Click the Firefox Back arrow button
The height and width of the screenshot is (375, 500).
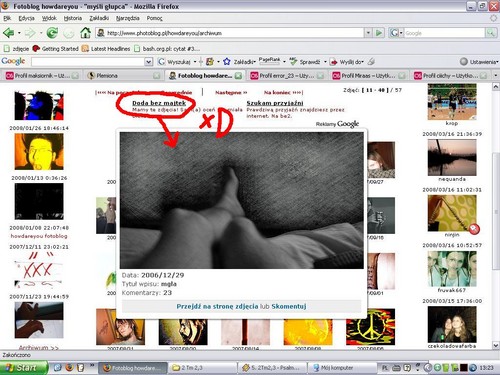pos(9,33)
